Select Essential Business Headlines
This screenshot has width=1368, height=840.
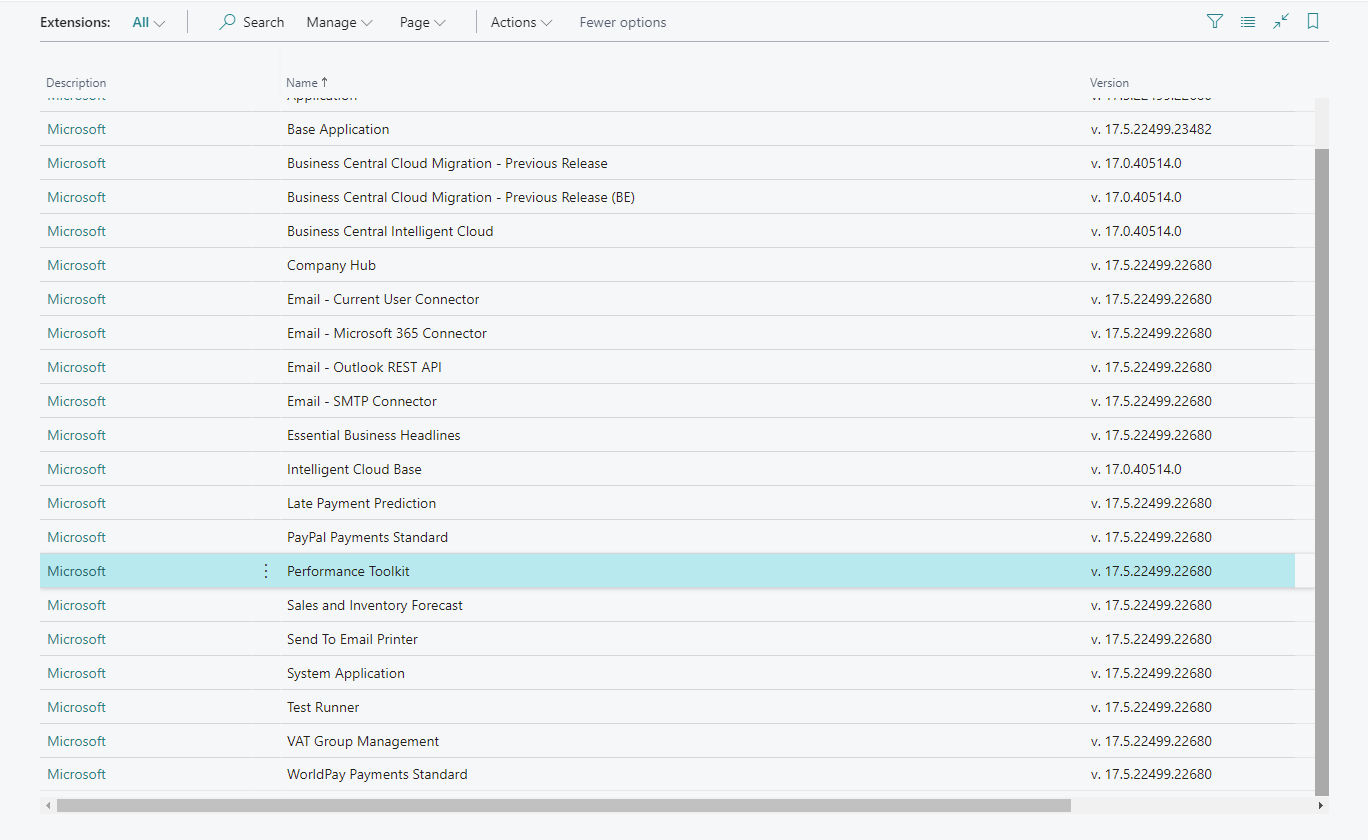(x=373, y=435)
